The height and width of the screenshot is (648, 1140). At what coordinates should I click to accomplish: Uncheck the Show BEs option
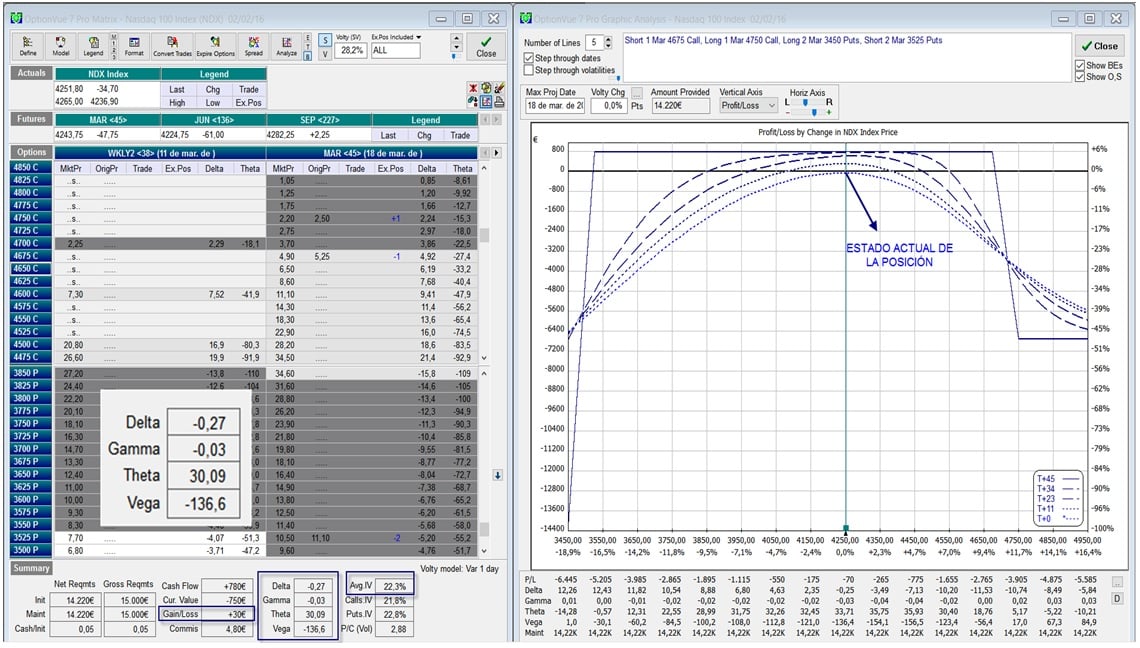coord(1080,65)
